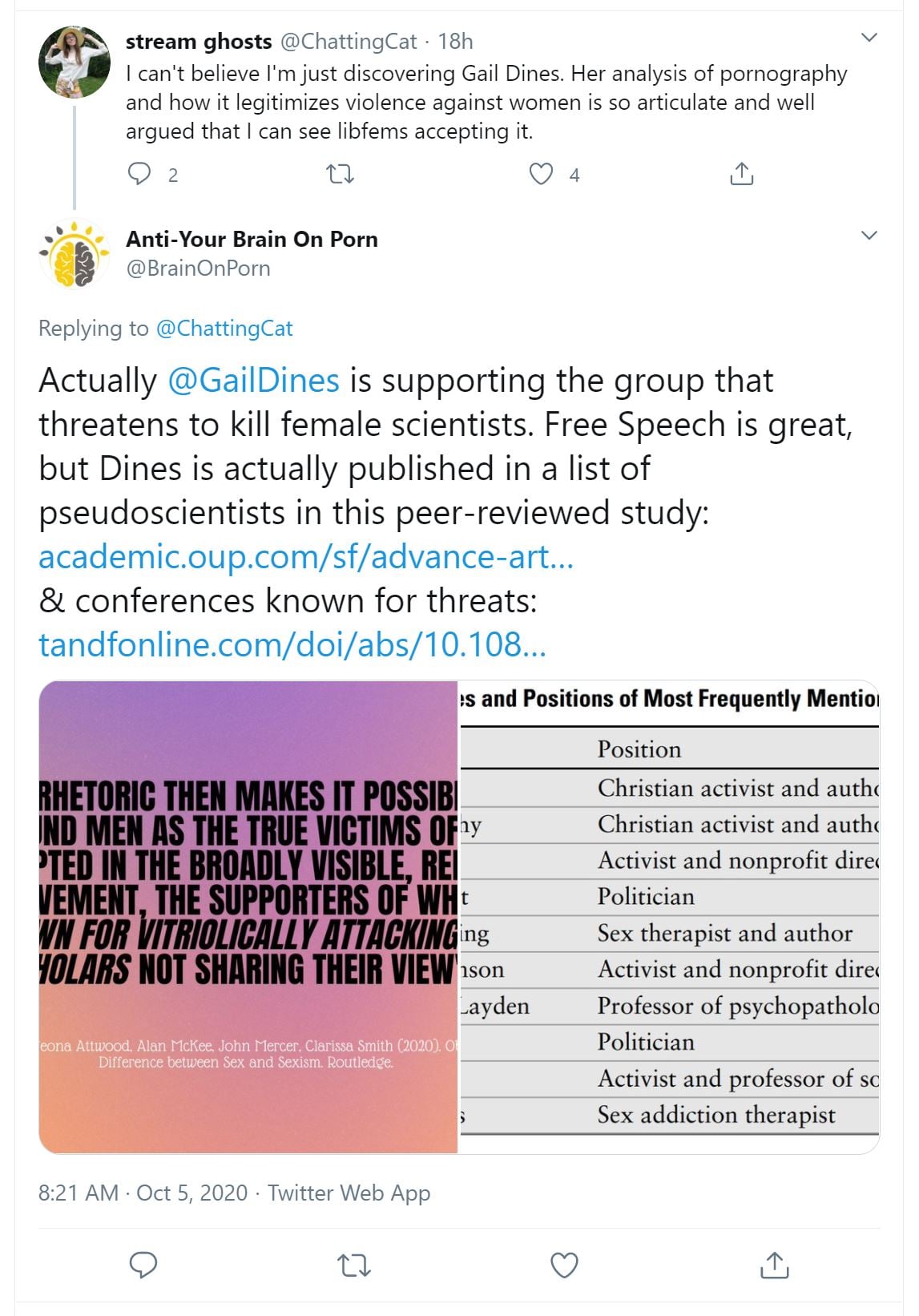
Task: Open stream ghosts tweet options chevron
Action: pos(869,38)
